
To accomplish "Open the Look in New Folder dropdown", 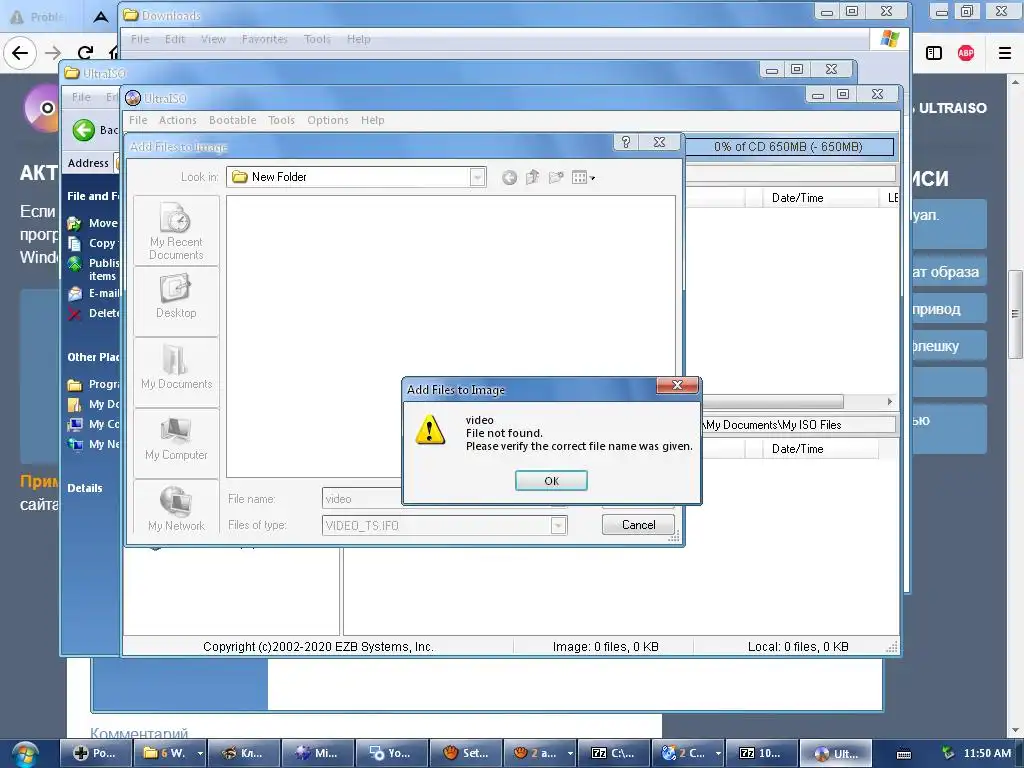I will (477, 177).
